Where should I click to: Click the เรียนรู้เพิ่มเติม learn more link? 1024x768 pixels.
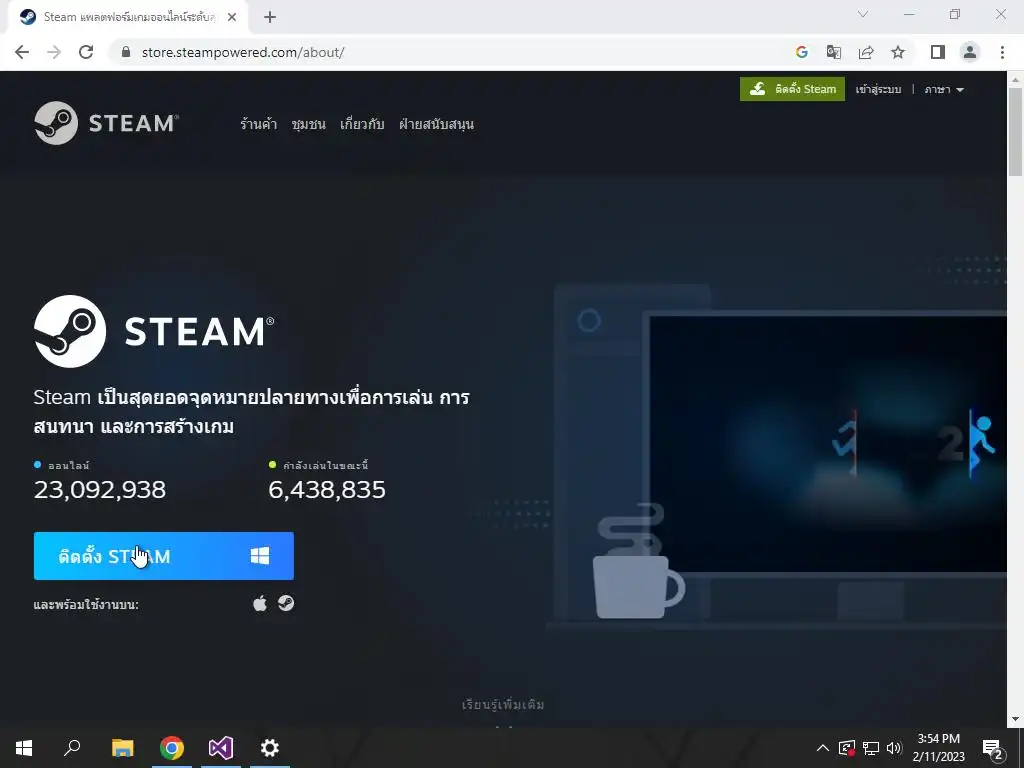coord(503,705)
